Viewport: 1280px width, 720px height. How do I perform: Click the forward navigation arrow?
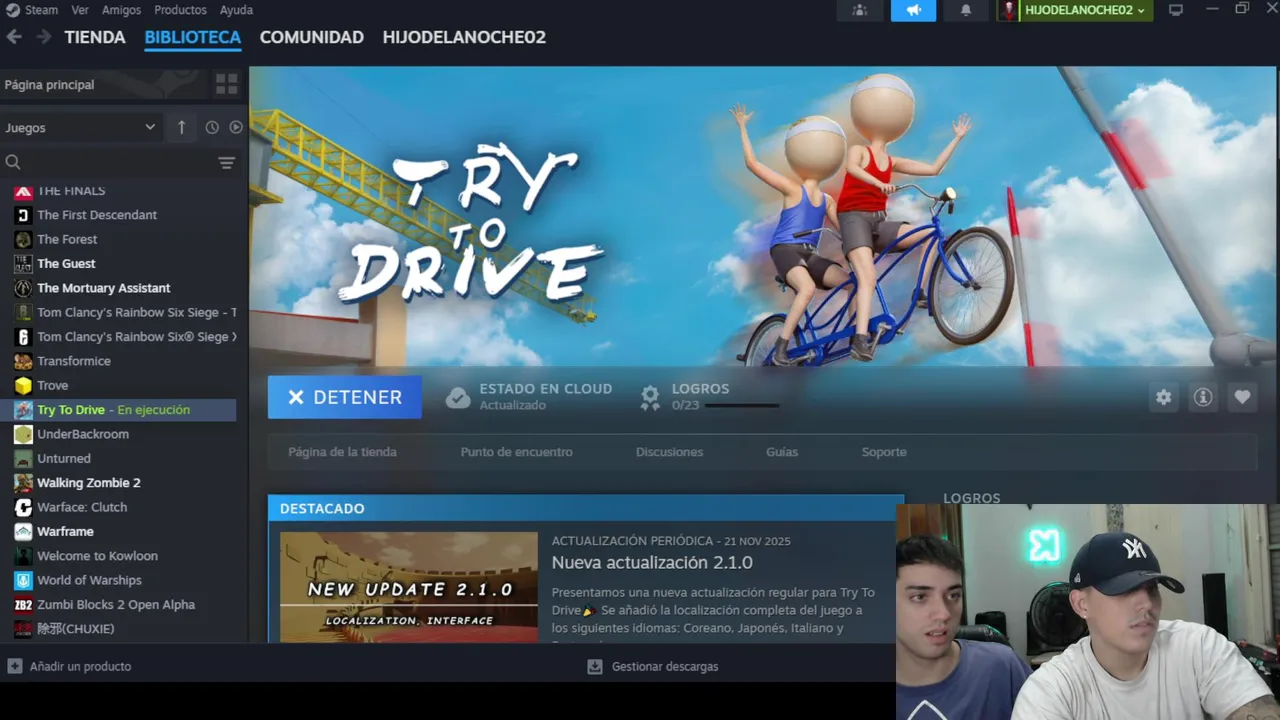click(x=43, y=37)
